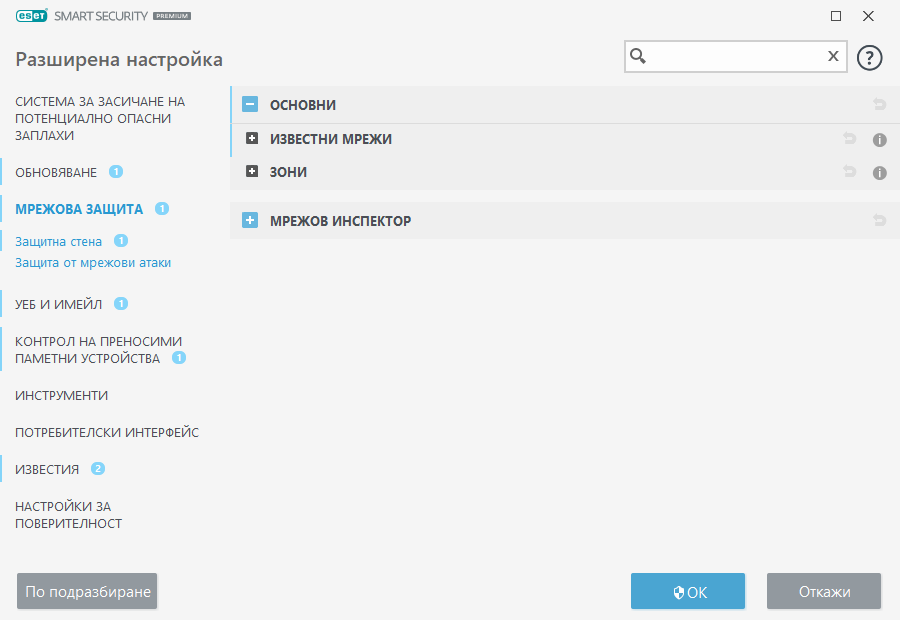
Task: Close the ESET settings window
Action: tap(868, 16)
